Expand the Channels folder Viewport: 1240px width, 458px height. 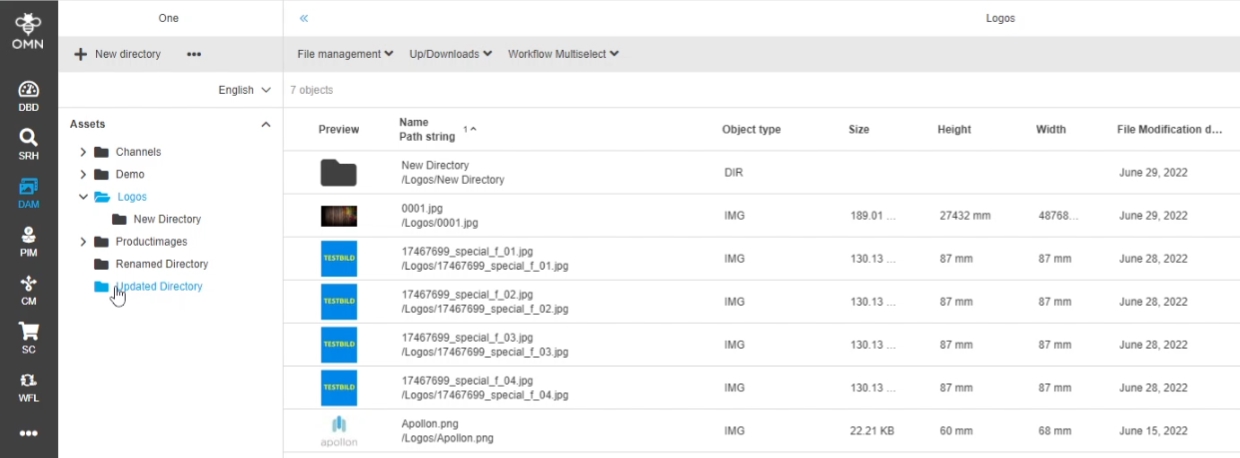click(83, 152)
